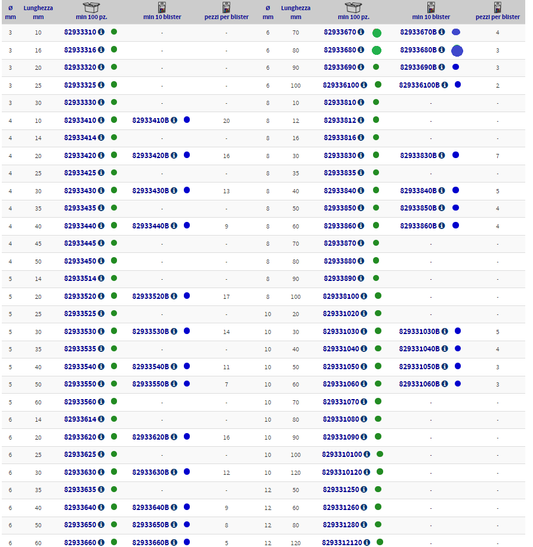Open article link 82933630B

pyautogui.click(x=151, y=472)
